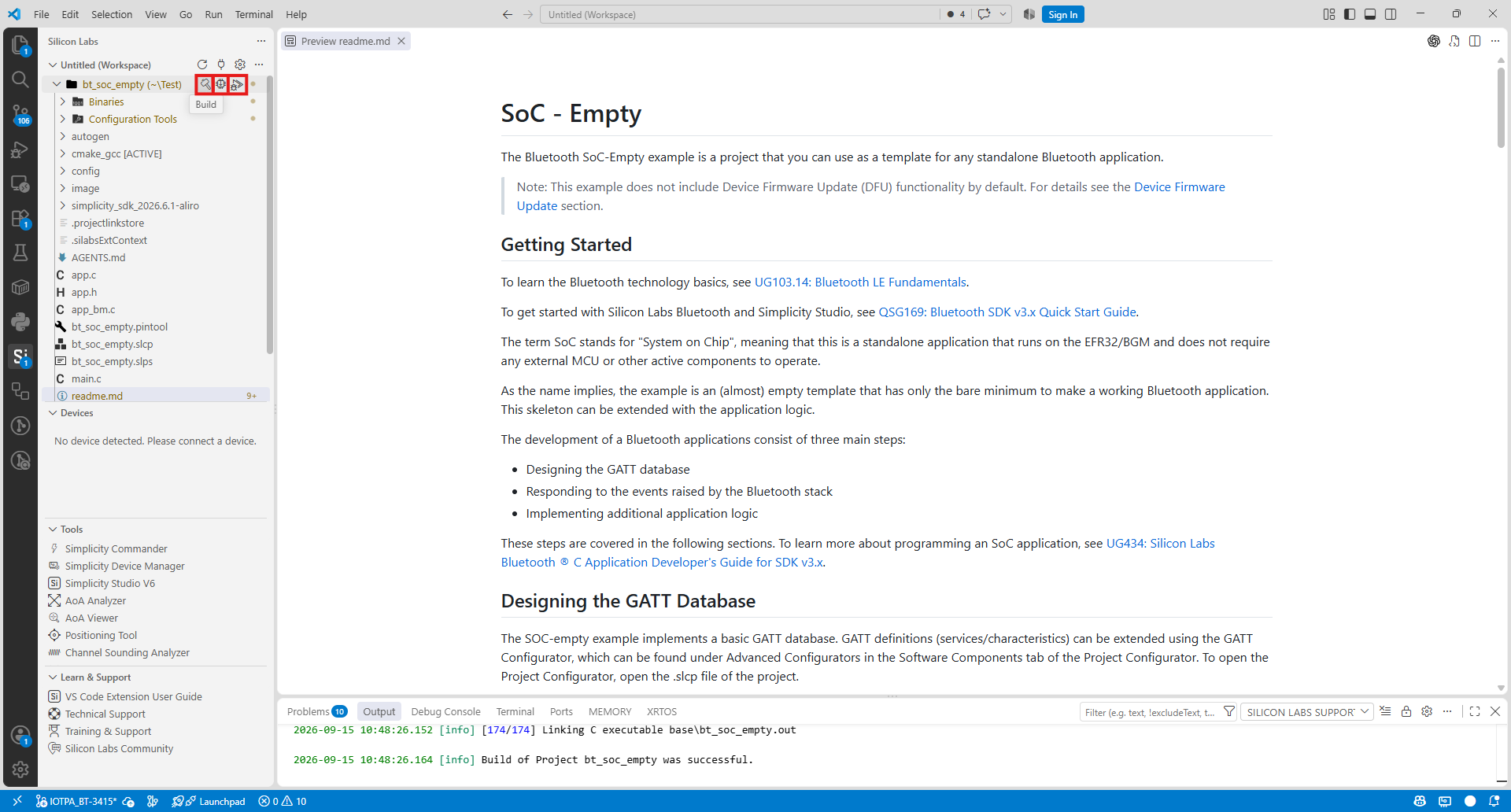Switch to the Problems tab
Viewport: 1511px width, 812px height.
tap(317, 711)
